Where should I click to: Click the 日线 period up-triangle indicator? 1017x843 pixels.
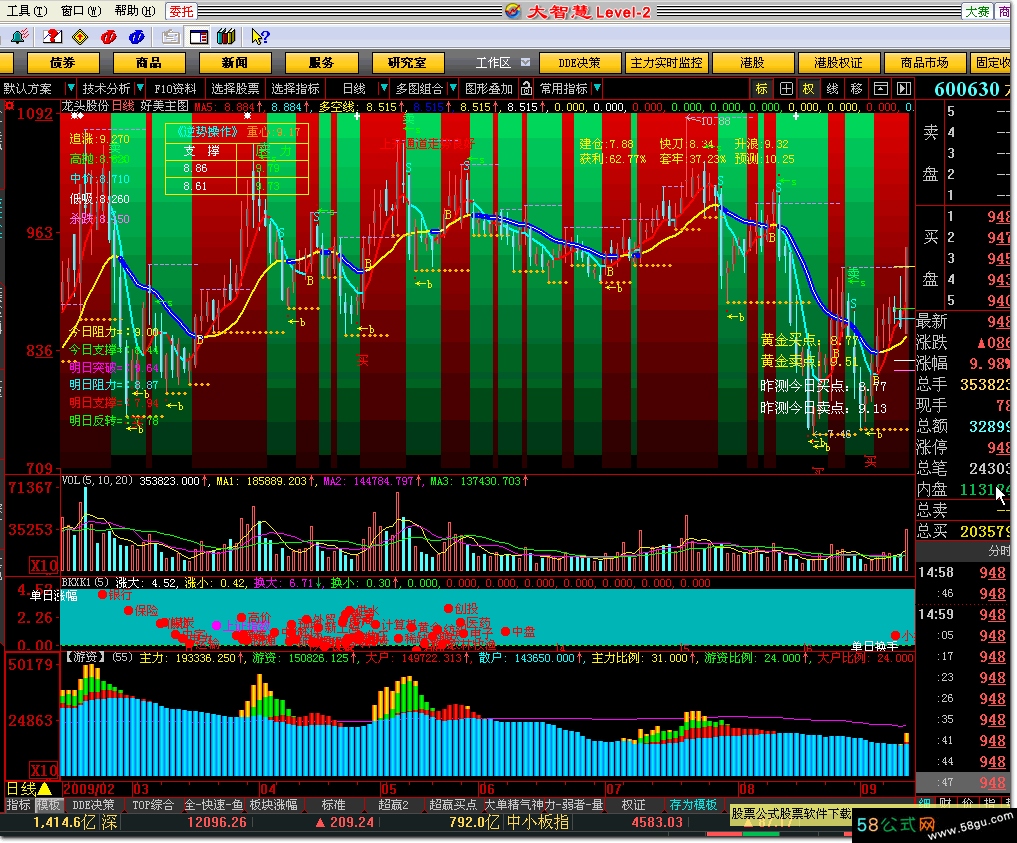click(45, 789)
